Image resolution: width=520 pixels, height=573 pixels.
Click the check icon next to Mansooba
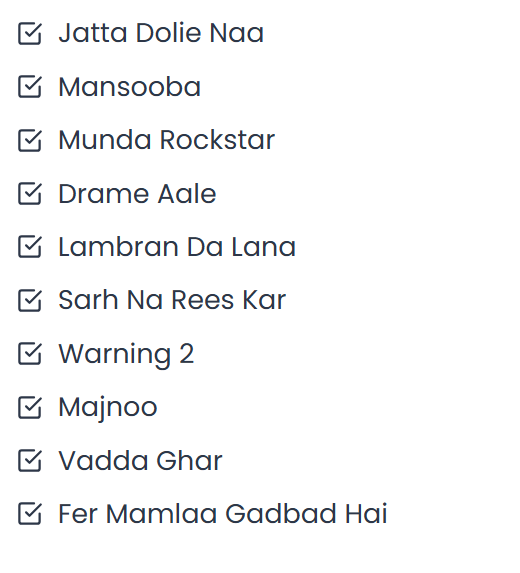30,87
